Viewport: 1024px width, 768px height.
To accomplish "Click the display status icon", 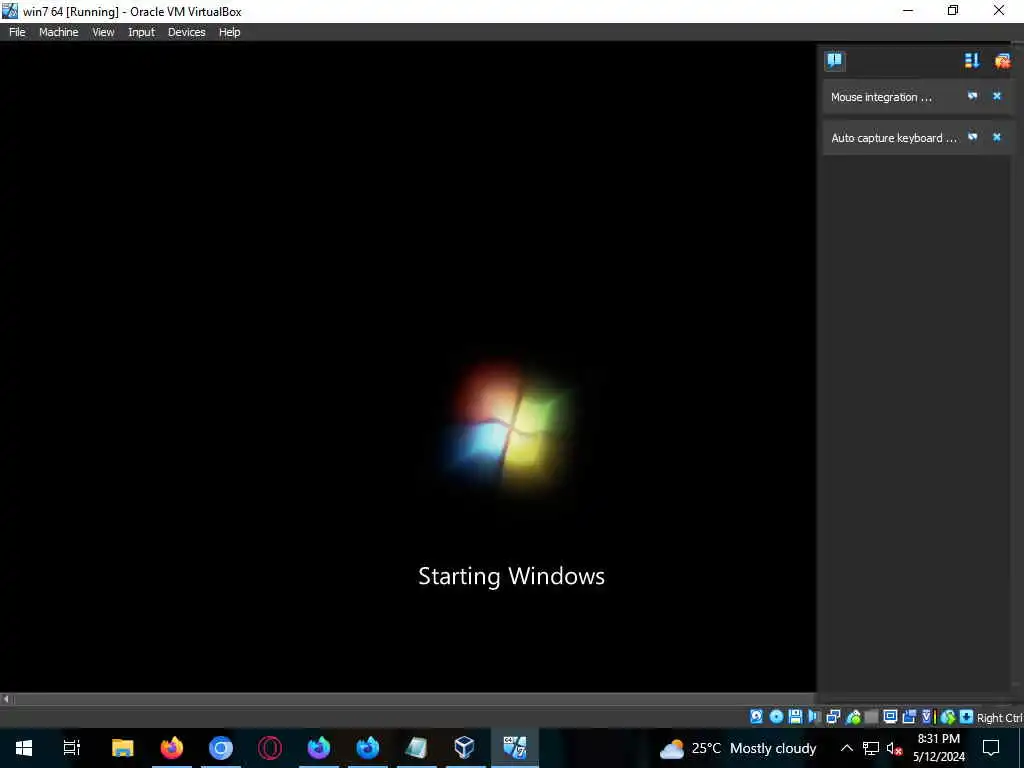I will pos(890,716).
